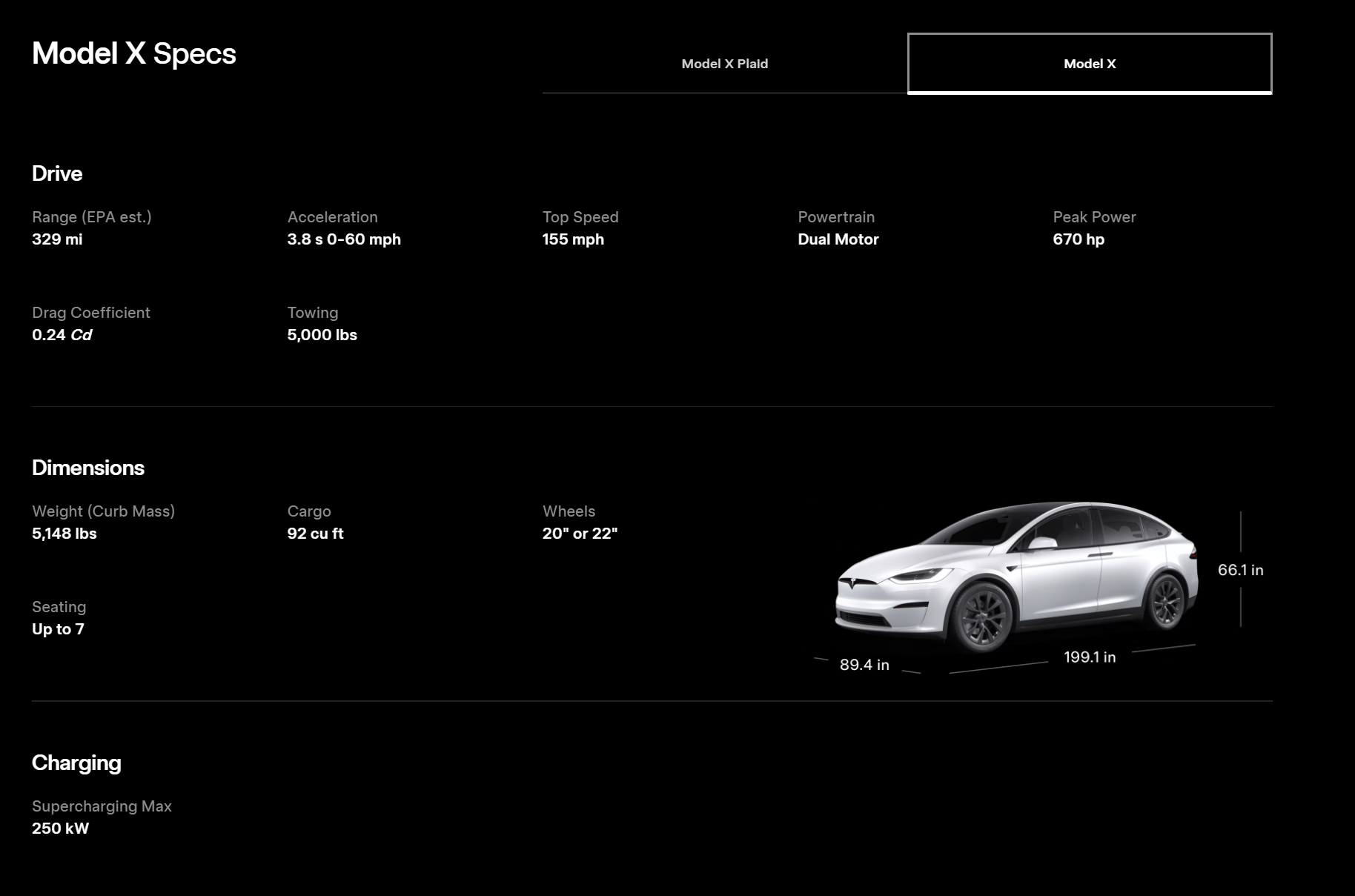Click the Dual Motor value
Image resolution: width=1355 pixels, height=896 pixels.
pos(838,239)
